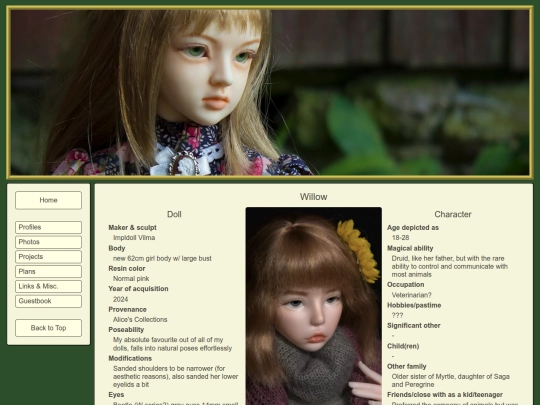540x405 pixels.
Task: Click the Modifications label
Action: [130, 359]
